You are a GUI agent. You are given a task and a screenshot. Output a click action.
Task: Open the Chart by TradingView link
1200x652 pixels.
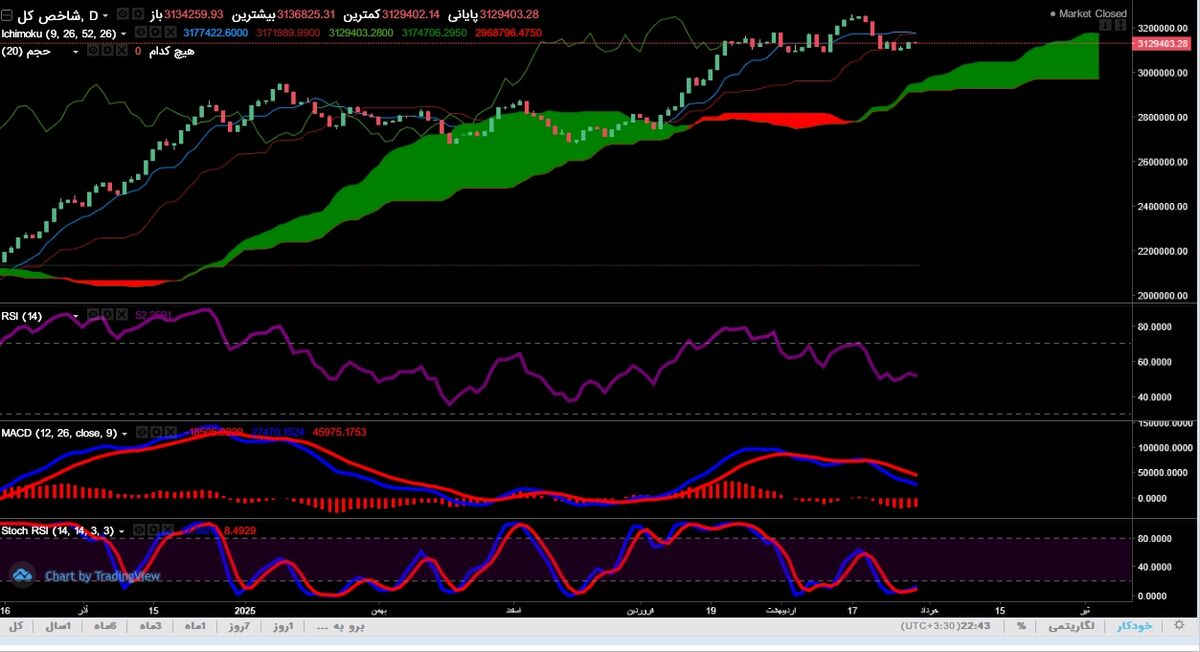point(102,576)
